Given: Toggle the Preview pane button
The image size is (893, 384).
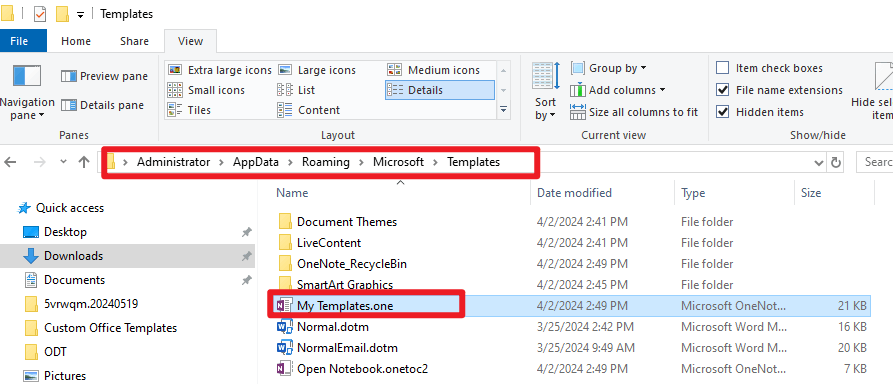Looking at the screenshot, I should 104,76.
